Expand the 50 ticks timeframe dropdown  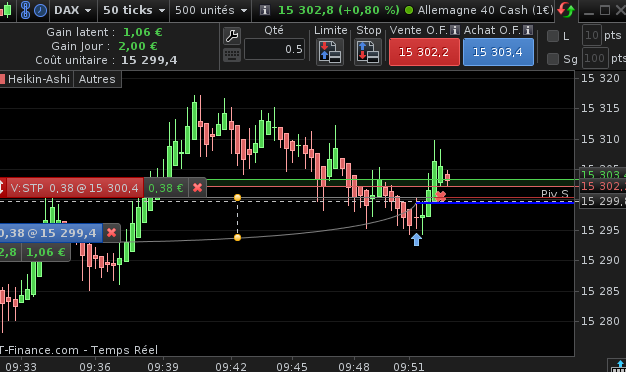[x=134, y=10]
